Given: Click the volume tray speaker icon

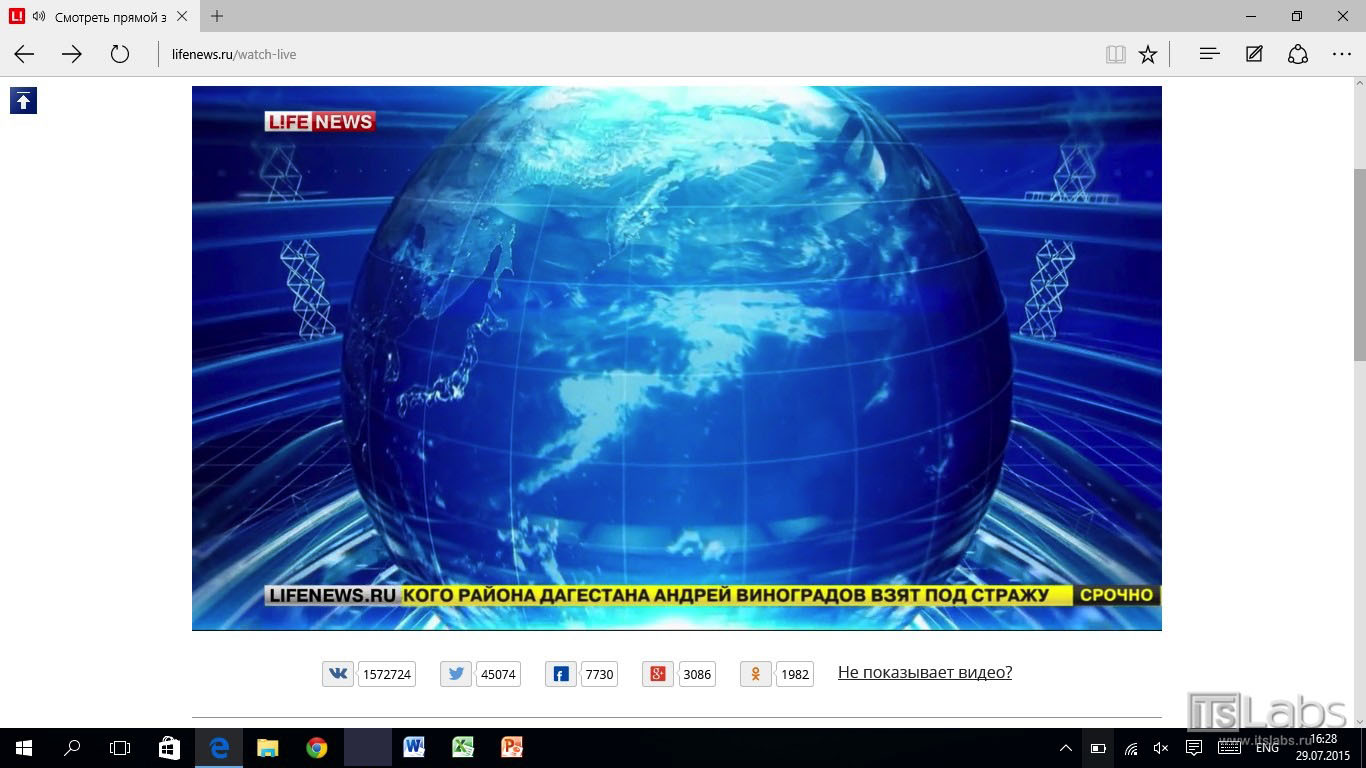Looking at the screenshot, I should point(1161,748).
